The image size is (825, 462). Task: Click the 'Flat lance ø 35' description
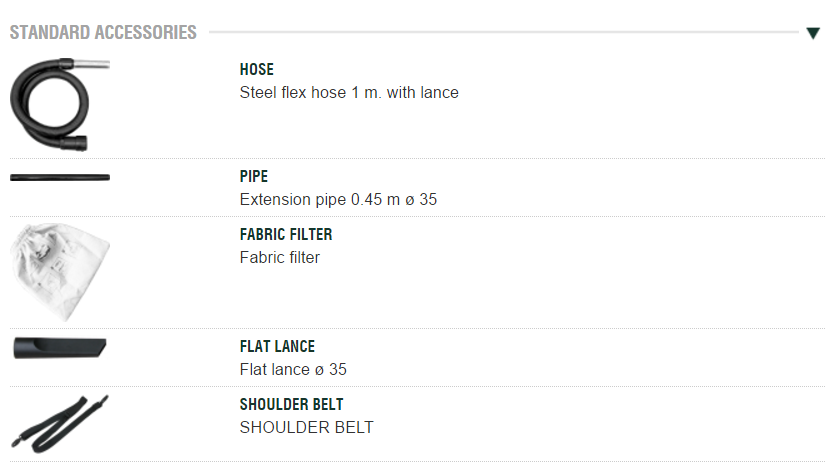pyautogui.click(x=293, y=370)
